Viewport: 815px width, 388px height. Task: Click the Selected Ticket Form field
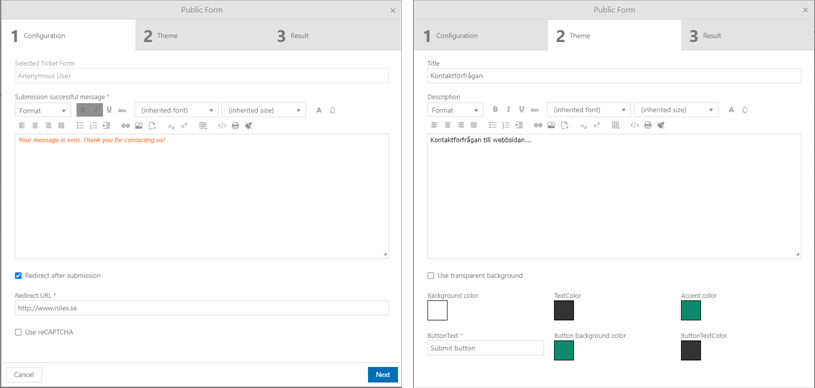click(x=202, y=76)
